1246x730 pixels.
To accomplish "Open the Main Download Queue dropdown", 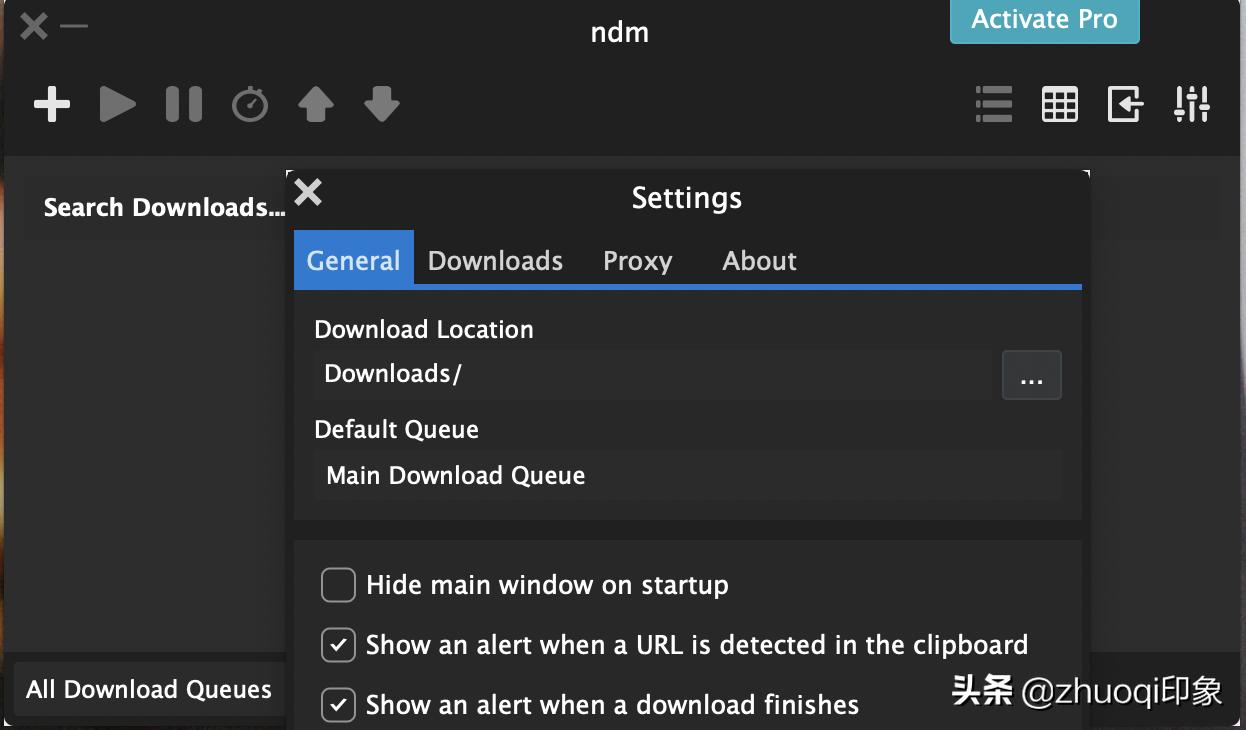I will tap(687, 475).
